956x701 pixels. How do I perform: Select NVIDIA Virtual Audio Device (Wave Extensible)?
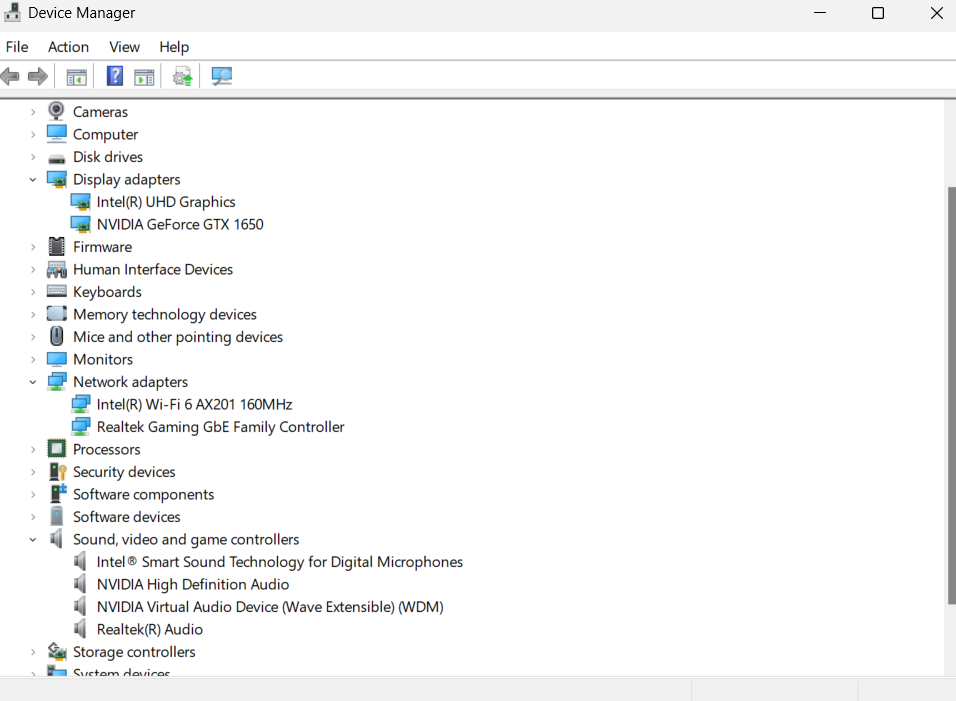(270, 607)
